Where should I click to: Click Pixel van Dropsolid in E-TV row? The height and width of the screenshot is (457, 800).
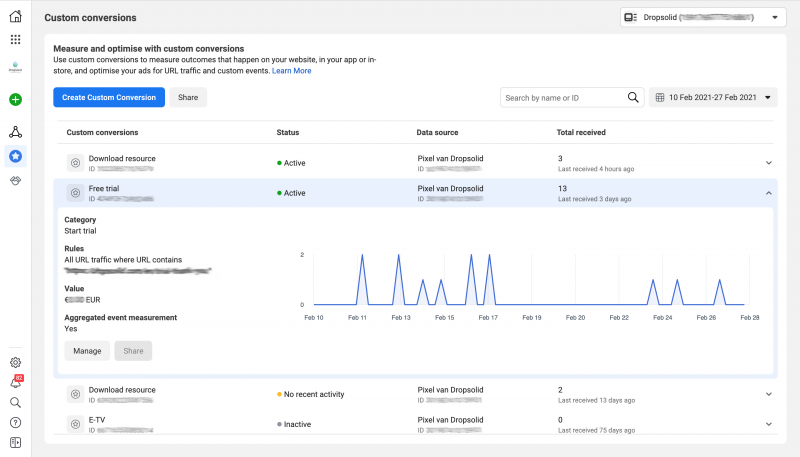click(x=450, y=420)
